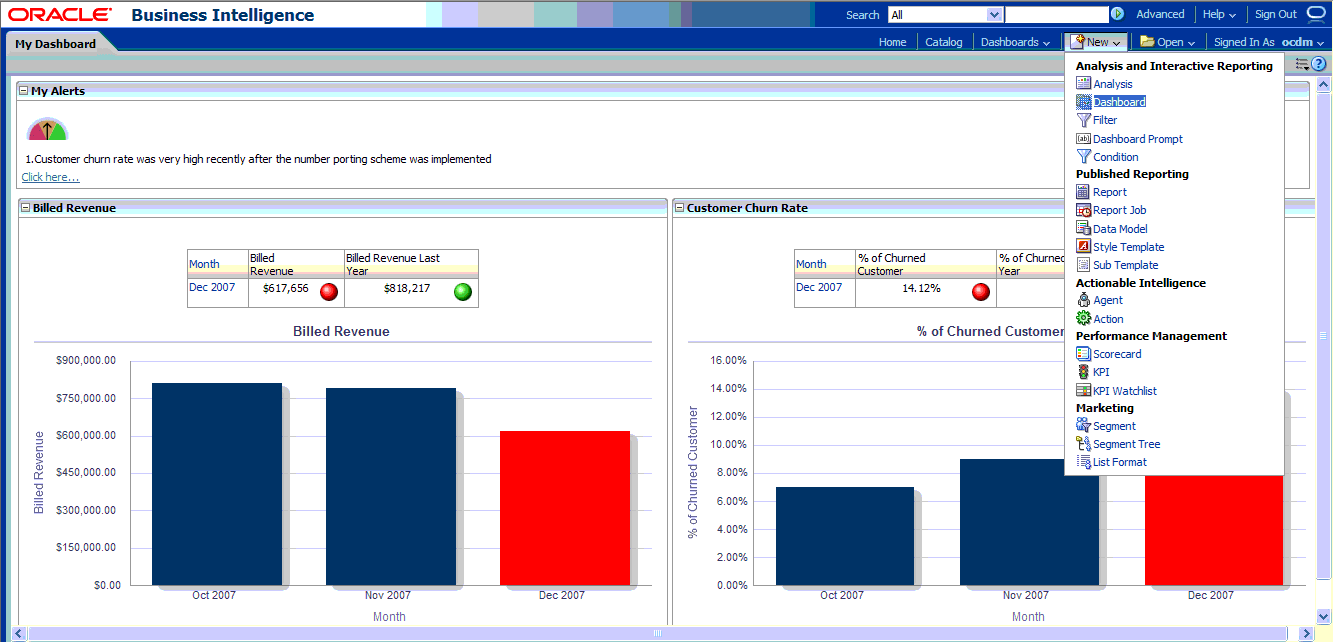Click the Sign Out link
1334x642 pixels.
click(1275, 14)
